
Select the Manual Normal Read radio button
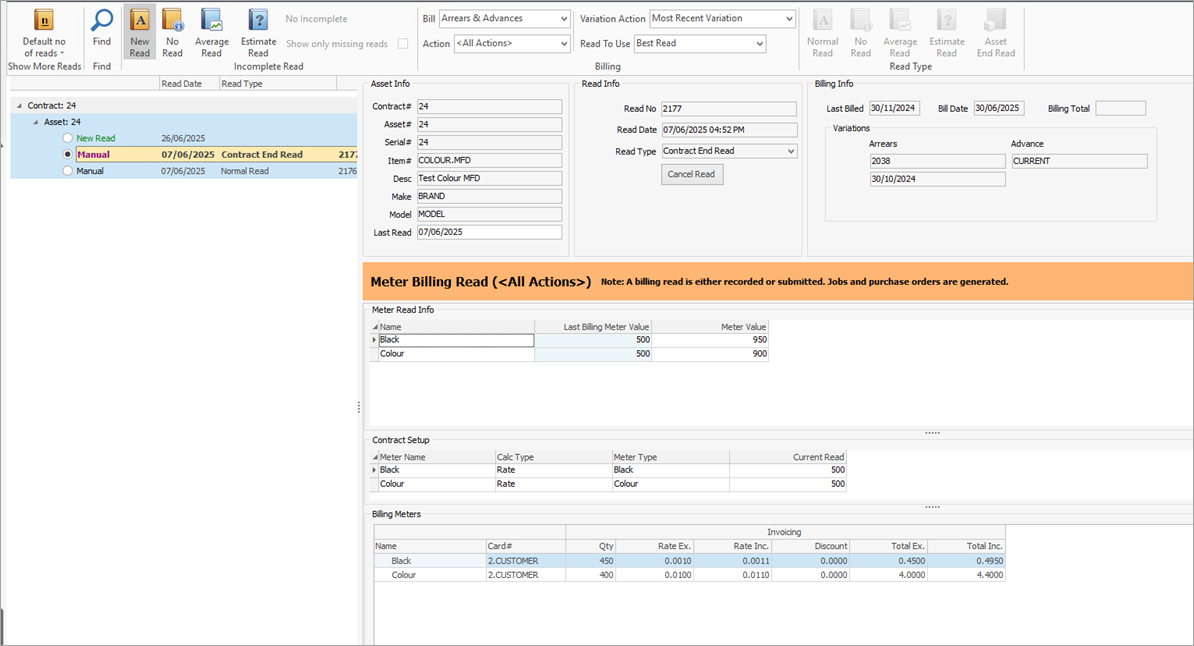pyautogui.click(x=67, y=171)
